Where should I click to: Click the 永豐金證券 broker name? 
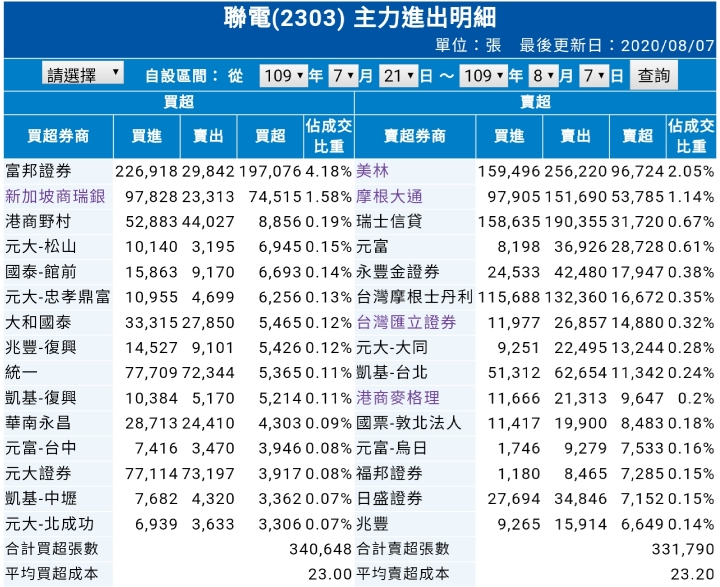click(398, 272)
